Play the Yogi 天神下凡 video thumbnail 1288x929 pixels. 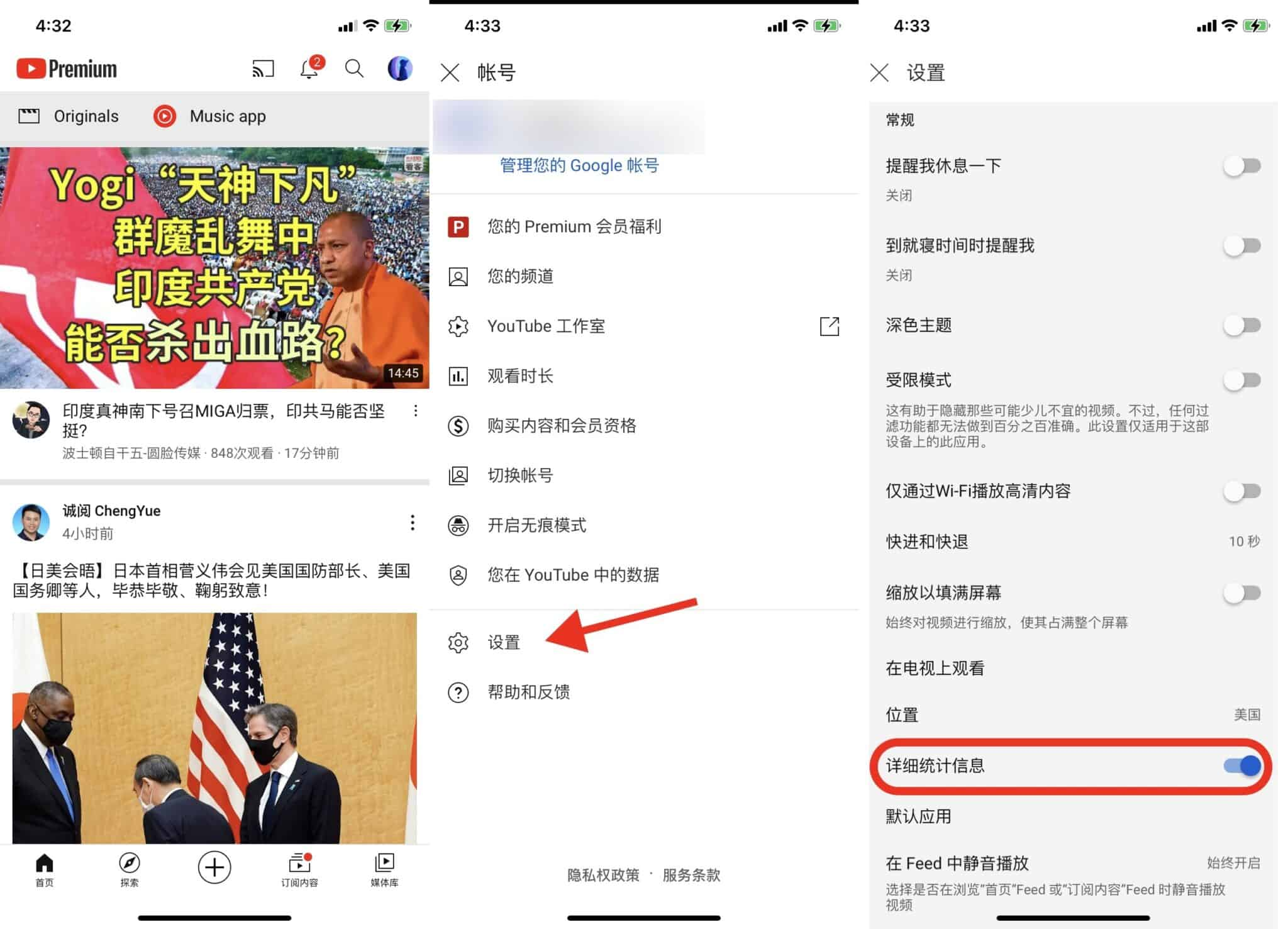click(214, 268)
